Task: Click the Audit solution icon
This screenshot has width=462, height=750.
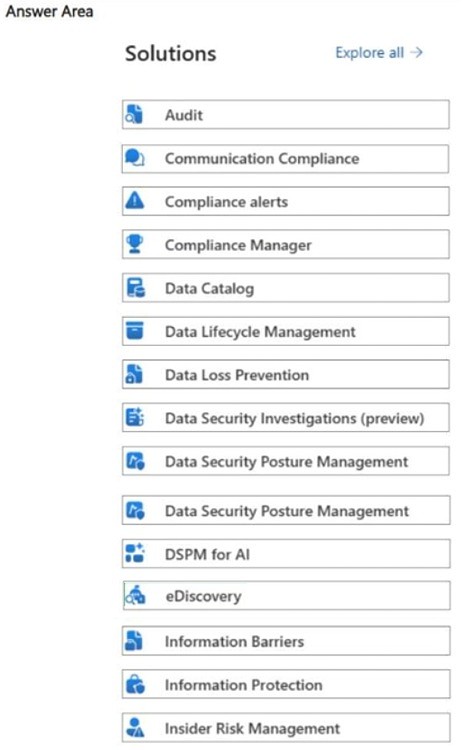Action: click(134, 114)
